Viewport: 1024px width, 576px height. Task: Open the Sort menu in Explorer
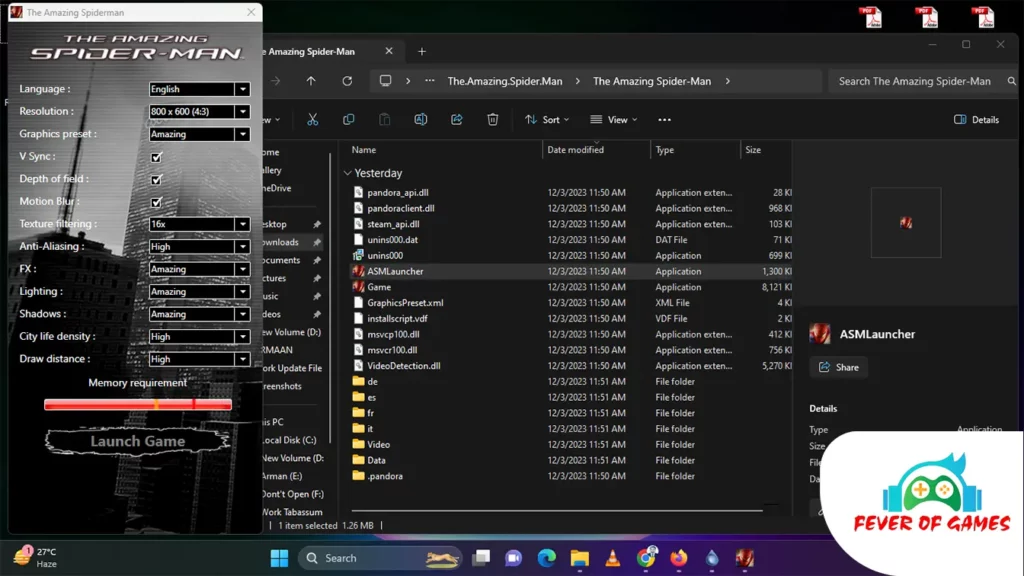(547, 120)
